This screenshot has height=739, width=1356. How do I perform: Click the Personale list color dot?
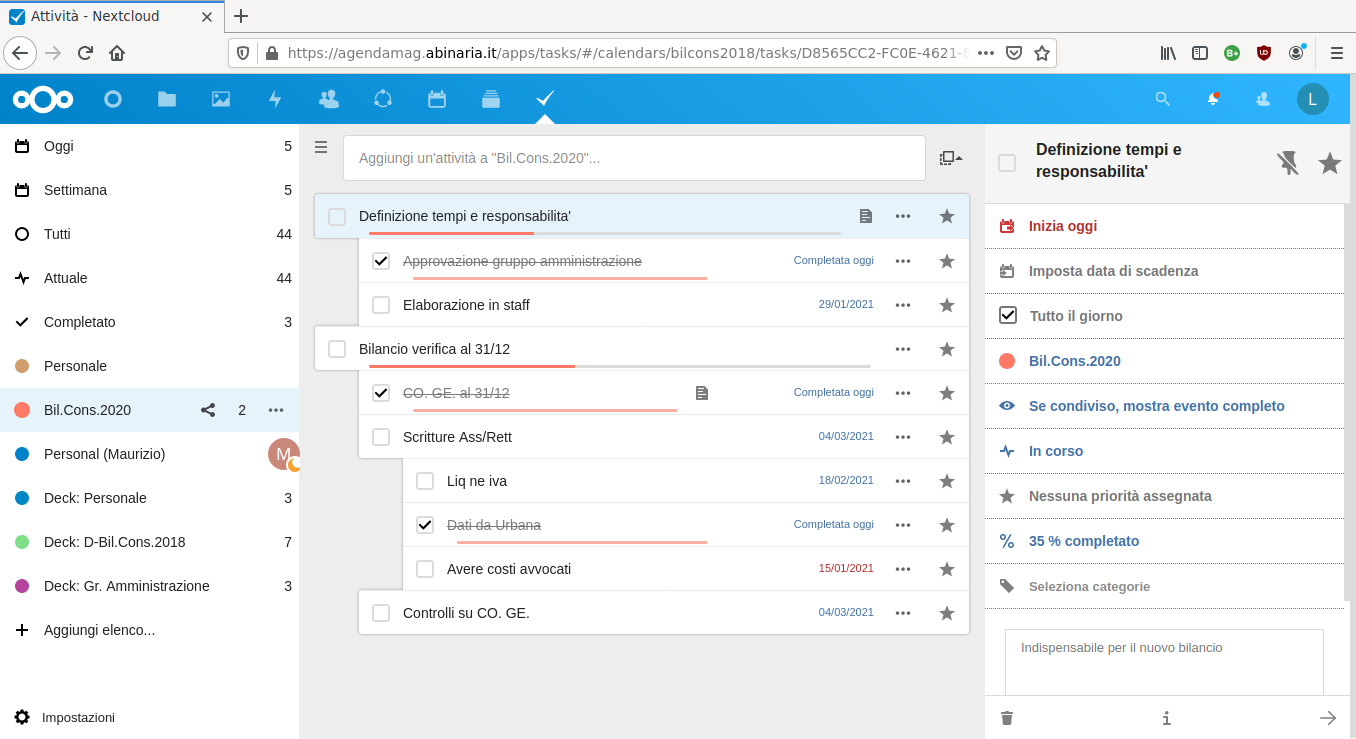coord(22,366)
